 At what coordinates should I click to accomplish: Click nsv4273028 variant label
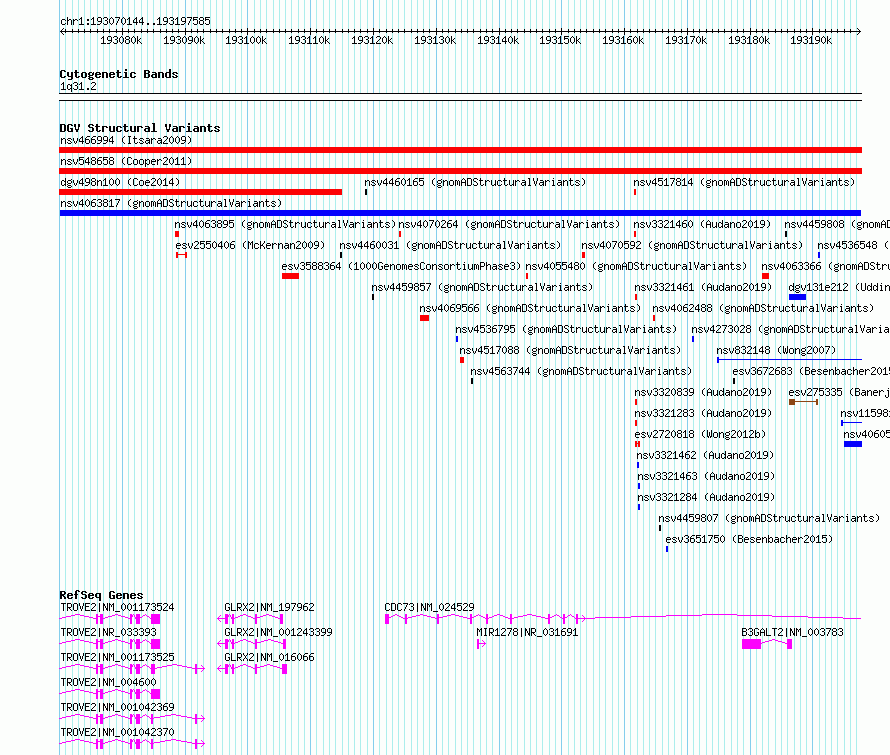(790, 329)
